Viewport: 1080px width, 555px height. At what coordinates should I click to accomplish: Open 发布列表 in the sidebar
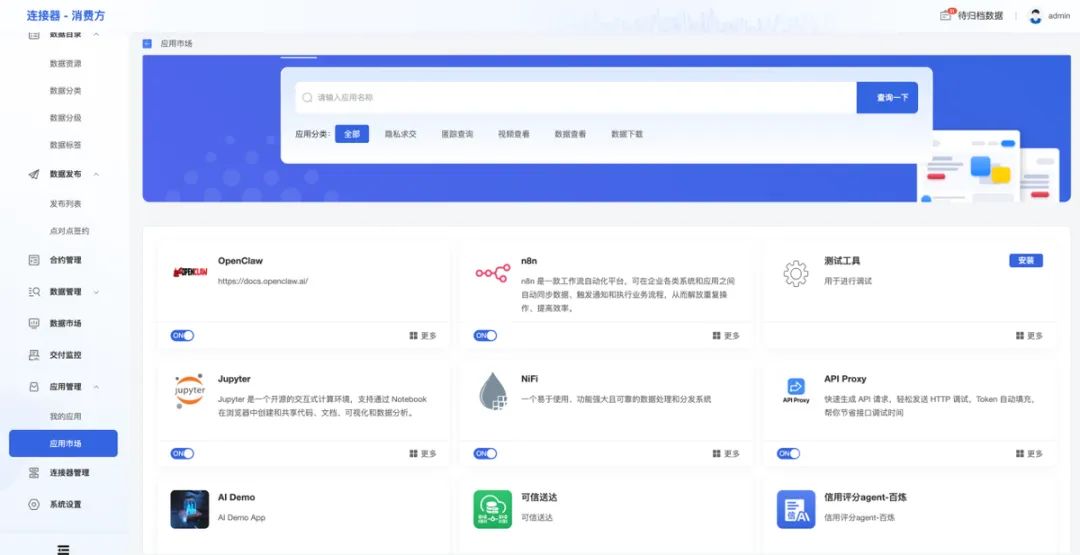[x=65, y=204]
